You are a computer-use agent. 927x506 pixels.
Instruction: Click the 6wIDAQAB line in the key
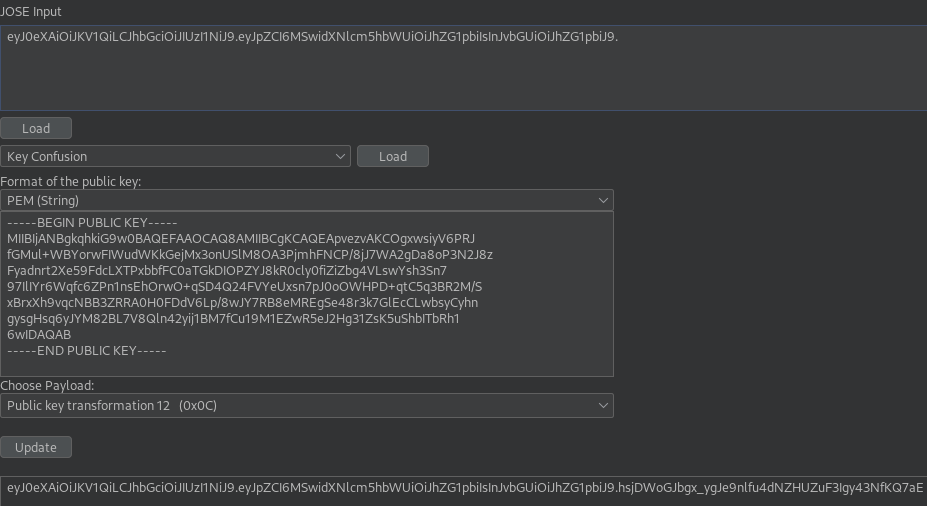click(39, 335)
